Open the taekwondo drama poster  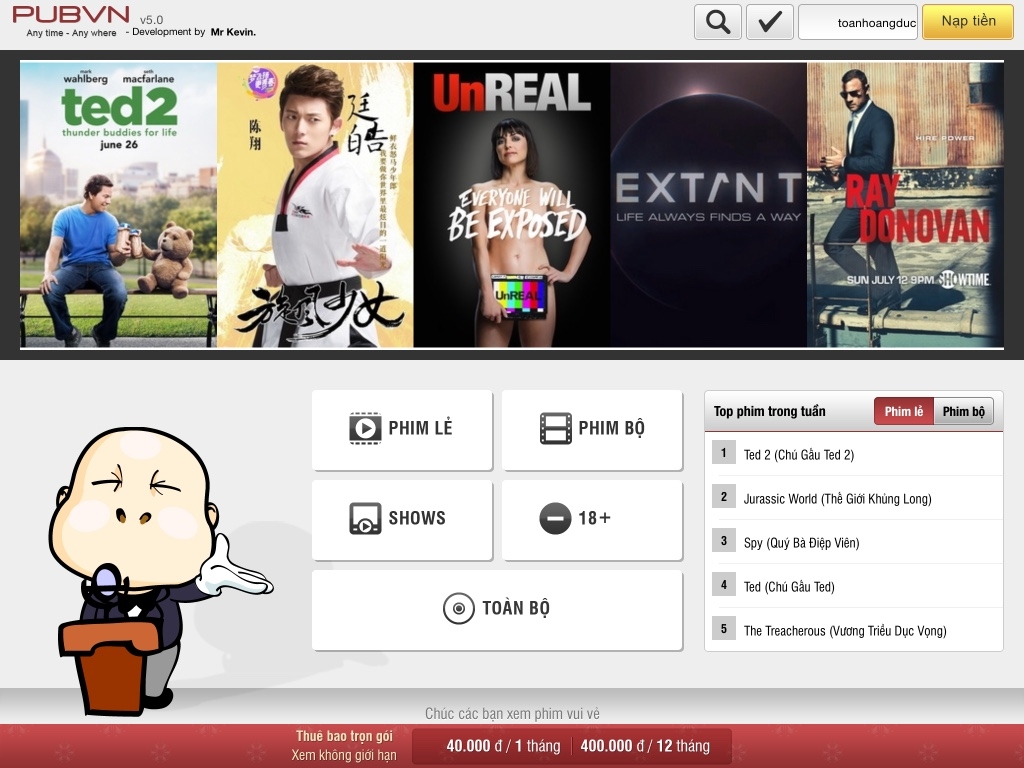315,204
